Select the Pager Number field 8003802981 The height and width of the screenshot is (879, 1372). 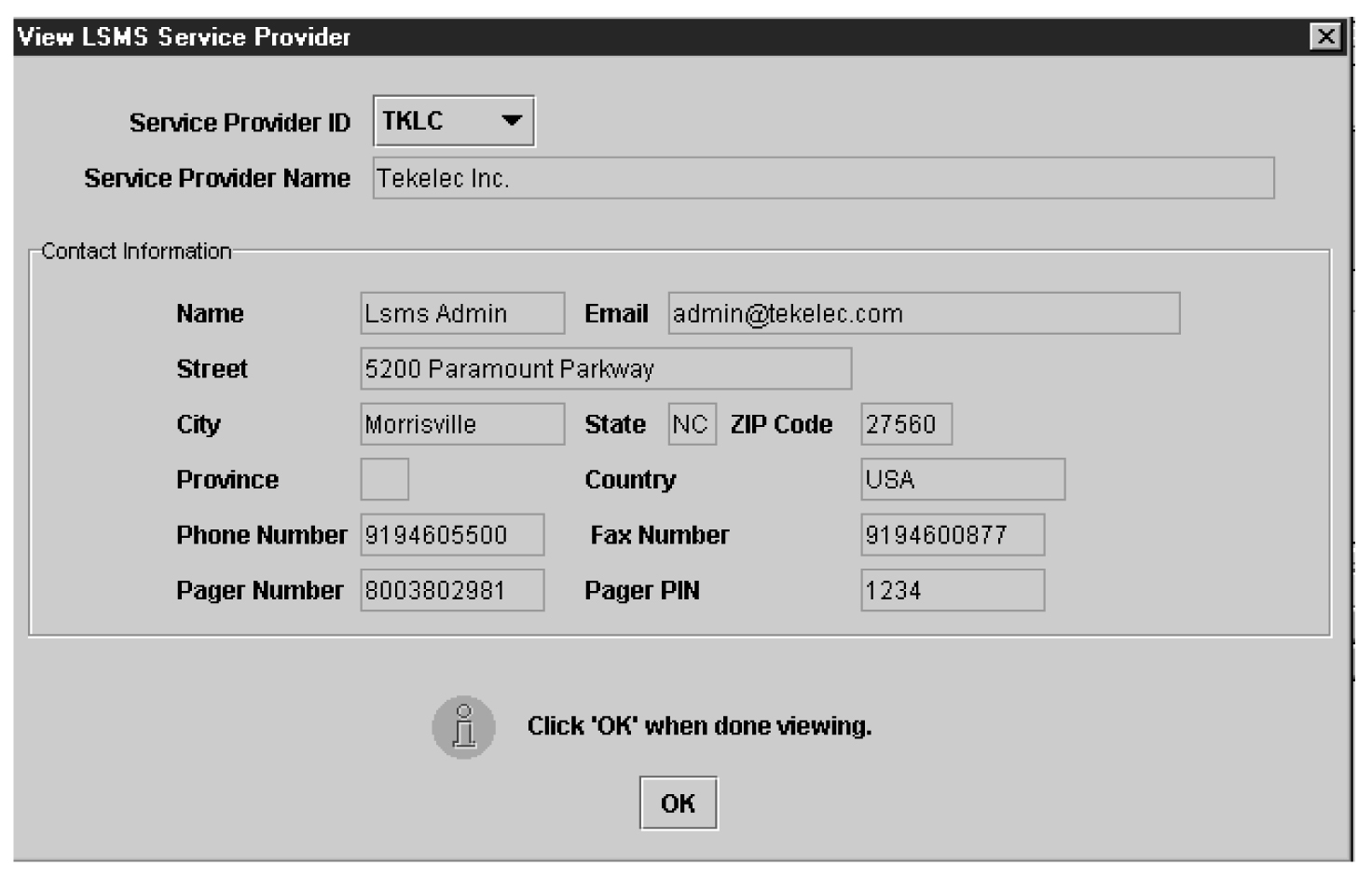point(452,590)
